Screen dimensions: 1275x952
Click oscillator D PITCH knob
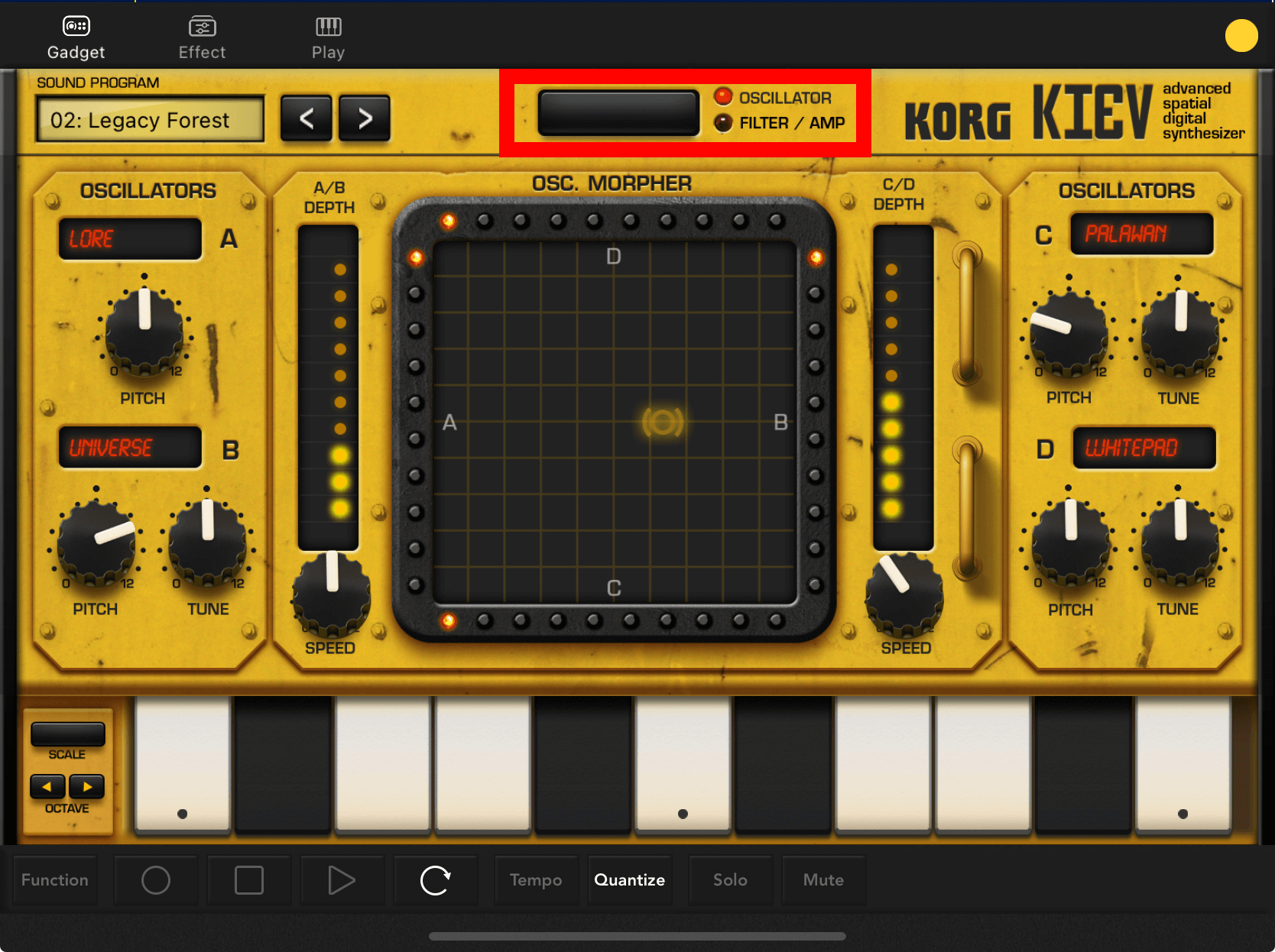(1071, 543)
